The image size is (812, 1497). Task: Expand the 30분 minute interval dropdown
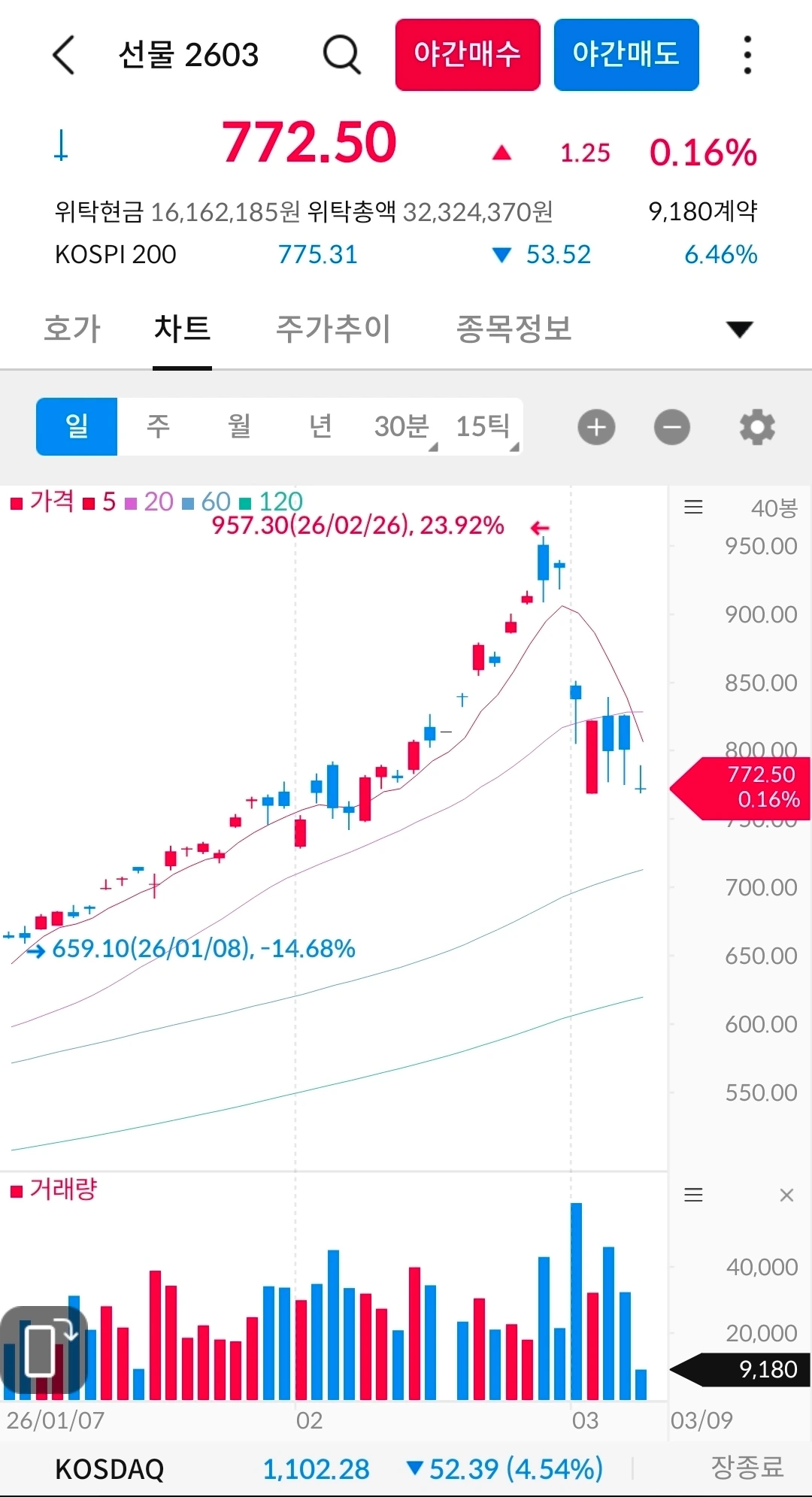click(403, 426)
